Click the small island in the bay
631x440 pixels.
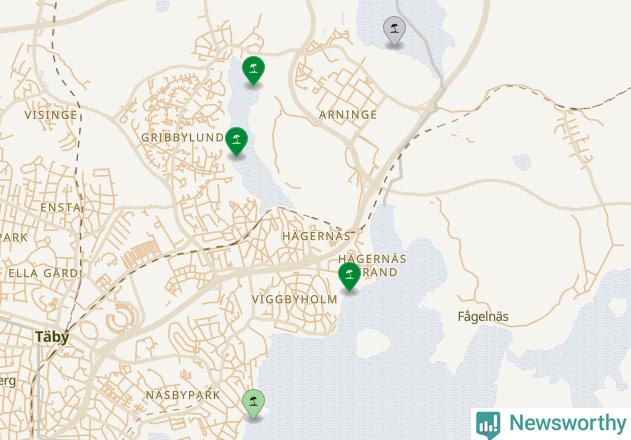[373, 343]
